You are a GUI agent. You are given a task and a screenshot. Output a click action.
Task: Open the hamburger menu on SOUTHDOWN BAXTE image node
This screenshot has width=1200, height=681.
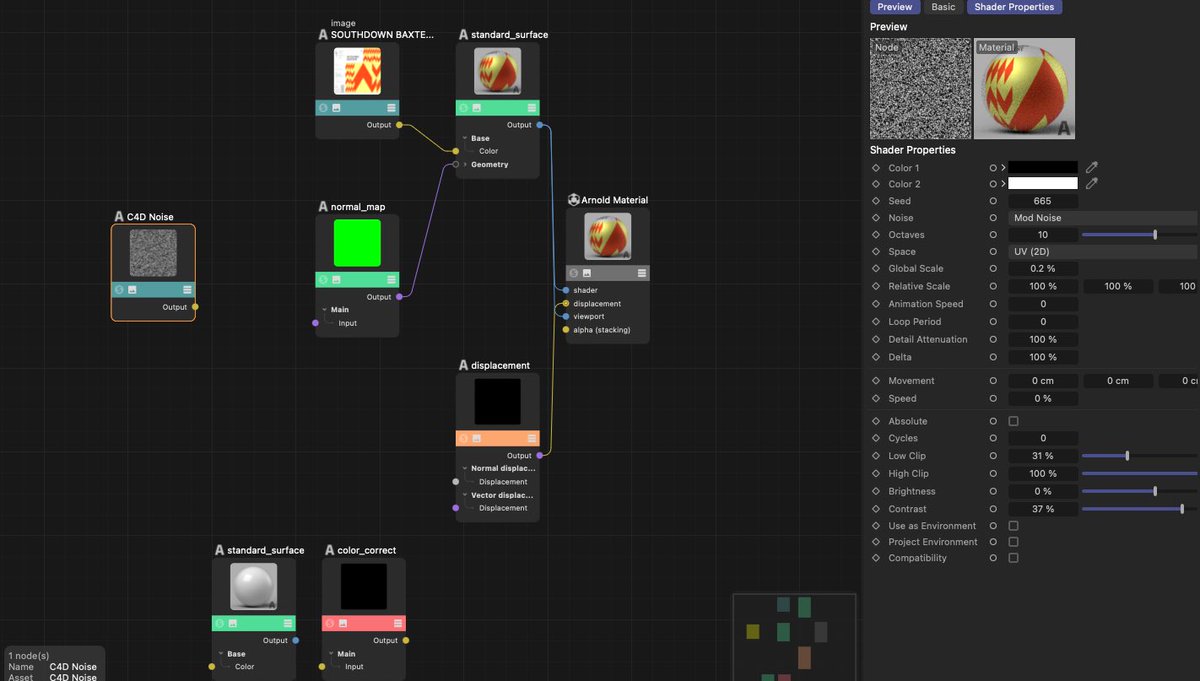tap(391, 108)
